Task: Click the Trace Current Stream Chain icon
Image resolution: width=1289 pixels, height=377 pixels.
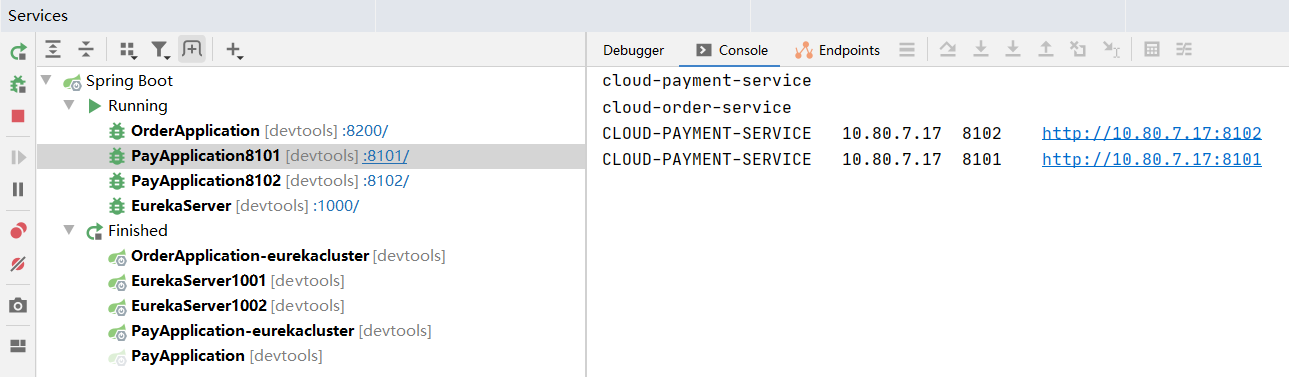Action: (1184, 49)
